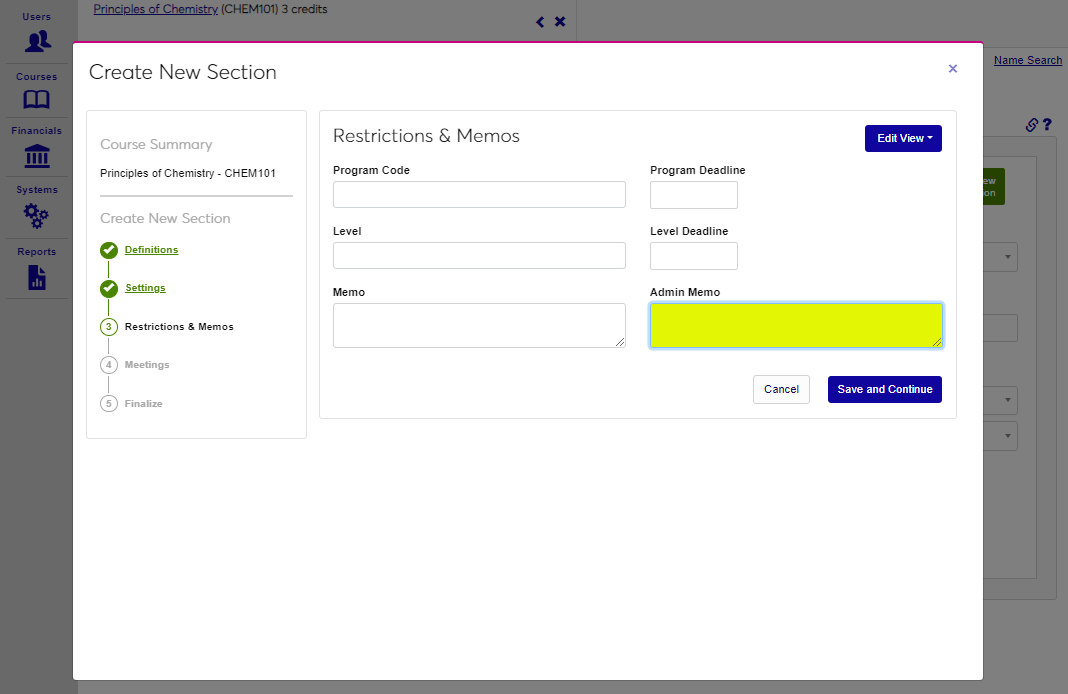The width and height of the screenshot is (1068, 694).
Task: Click the green Settings step checkmark
Action: click(x=109, y=289)
